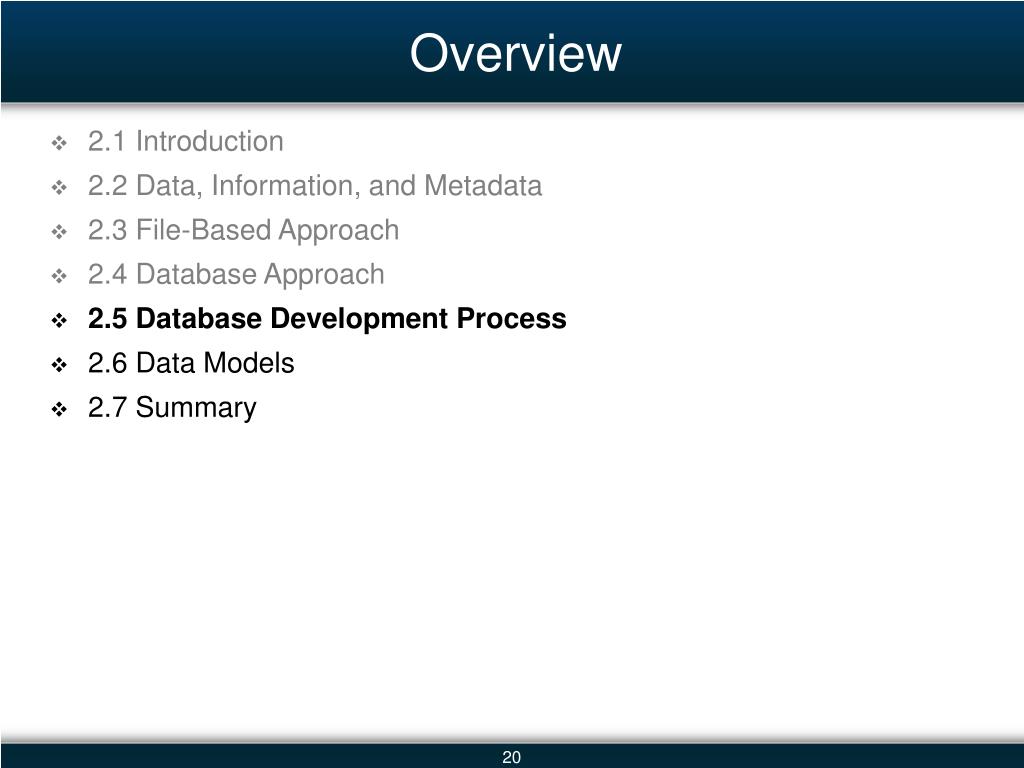Click 2.5 Database Development Process heading
This screenshot has height=768, width=1024.
tap(327, 319)
